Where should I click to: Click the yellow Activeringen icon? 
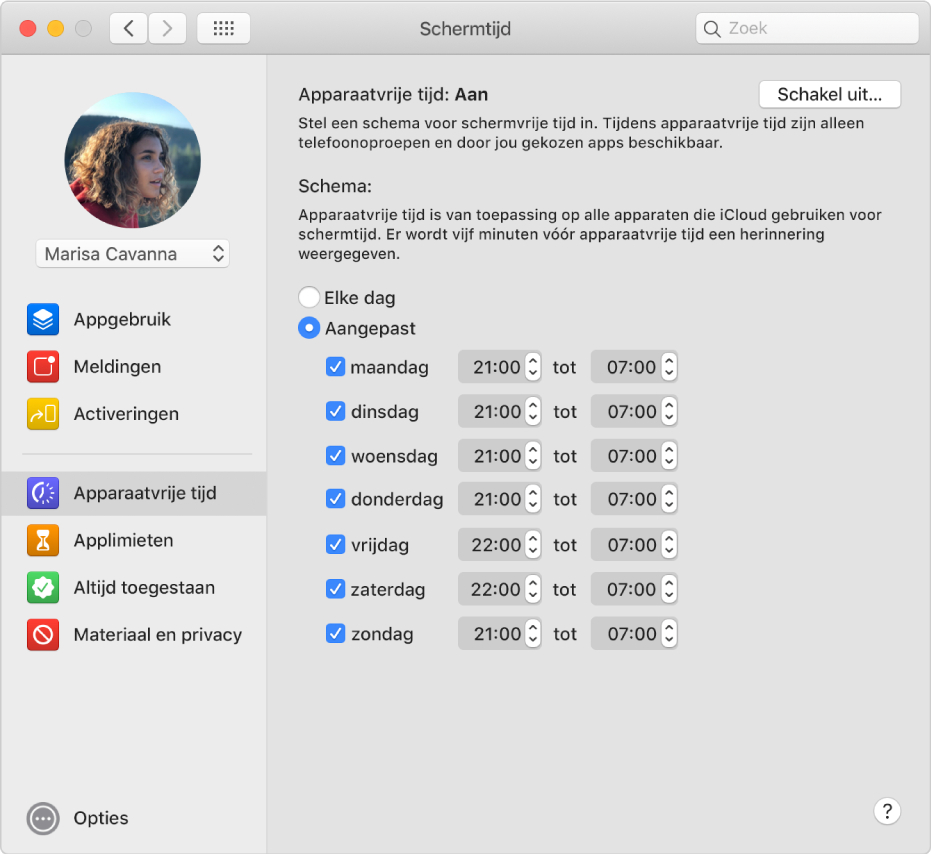coord(43,414)
